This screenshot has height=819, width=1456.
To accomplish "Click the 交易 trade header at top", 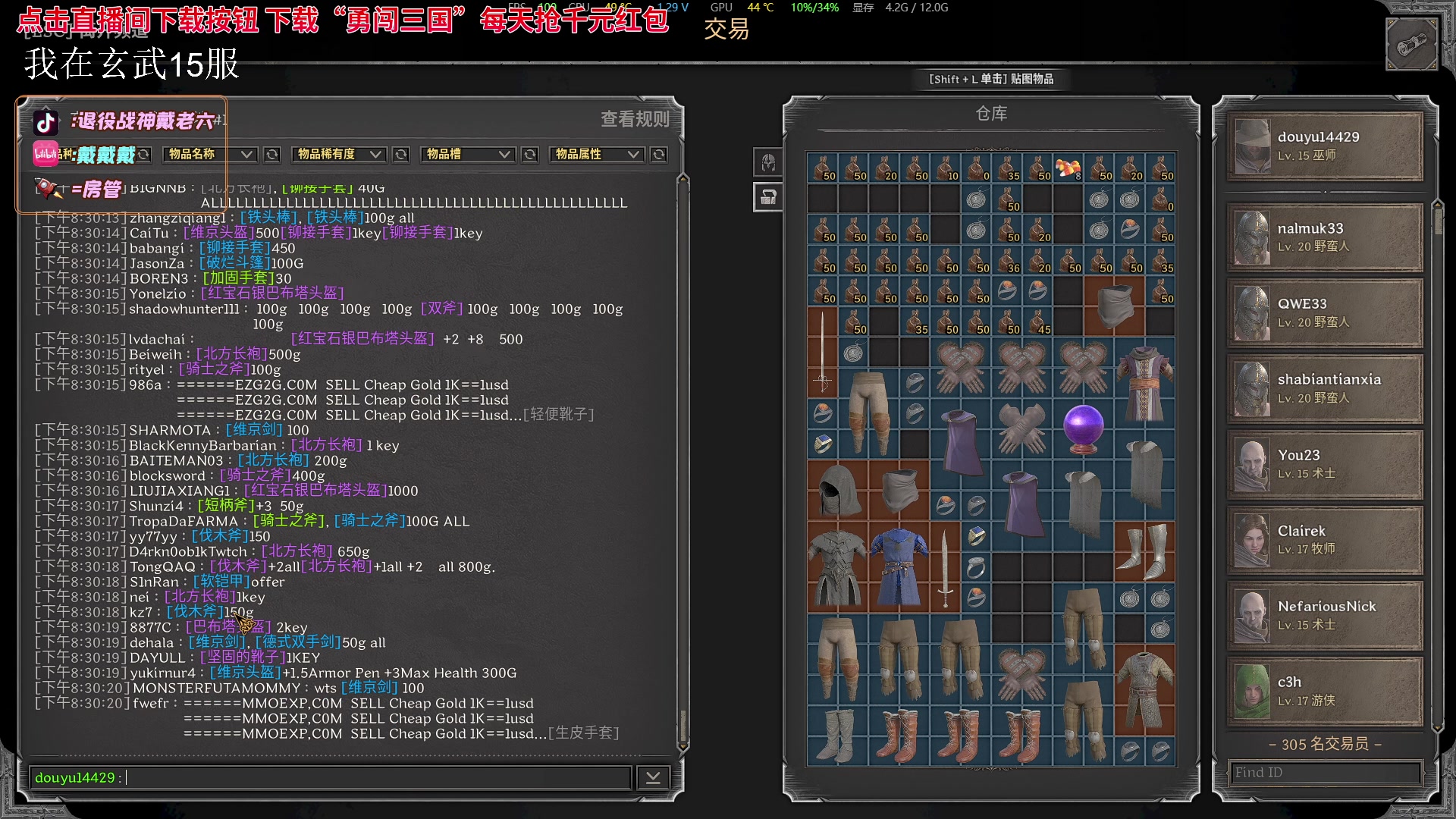I will coord(726,30).
